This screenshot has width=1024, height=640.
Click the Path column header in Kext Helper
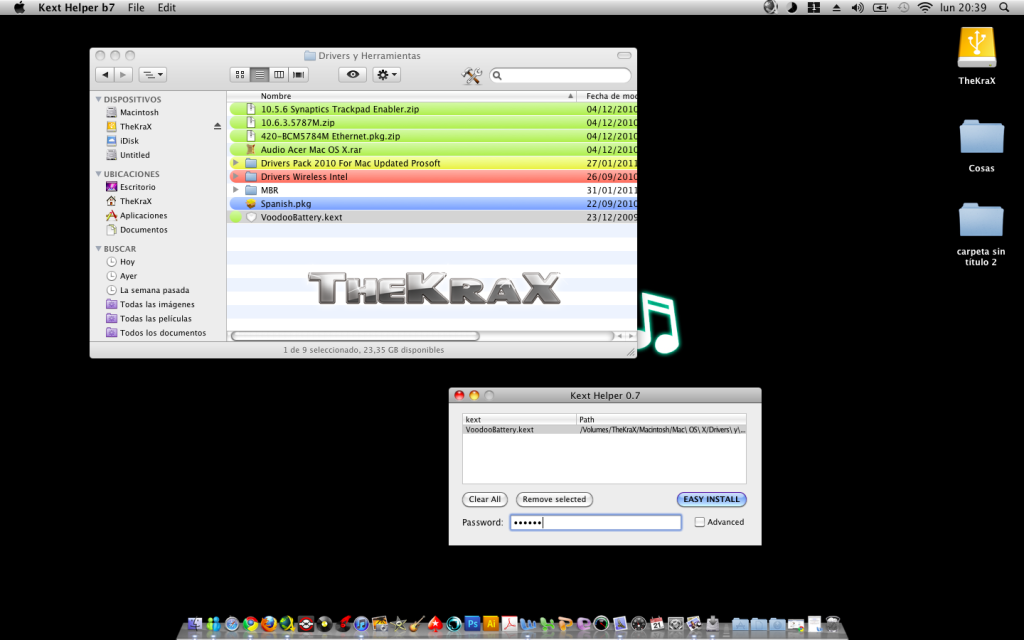coord(661,419)
